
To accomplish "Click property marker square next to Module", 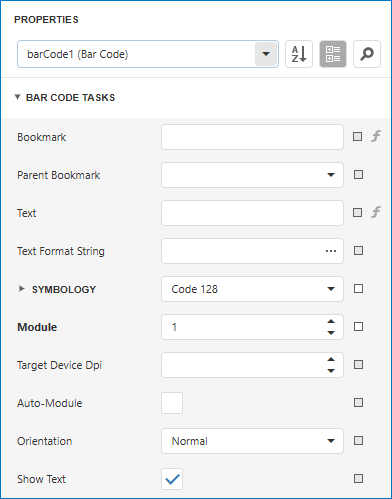I will (358, 327).
